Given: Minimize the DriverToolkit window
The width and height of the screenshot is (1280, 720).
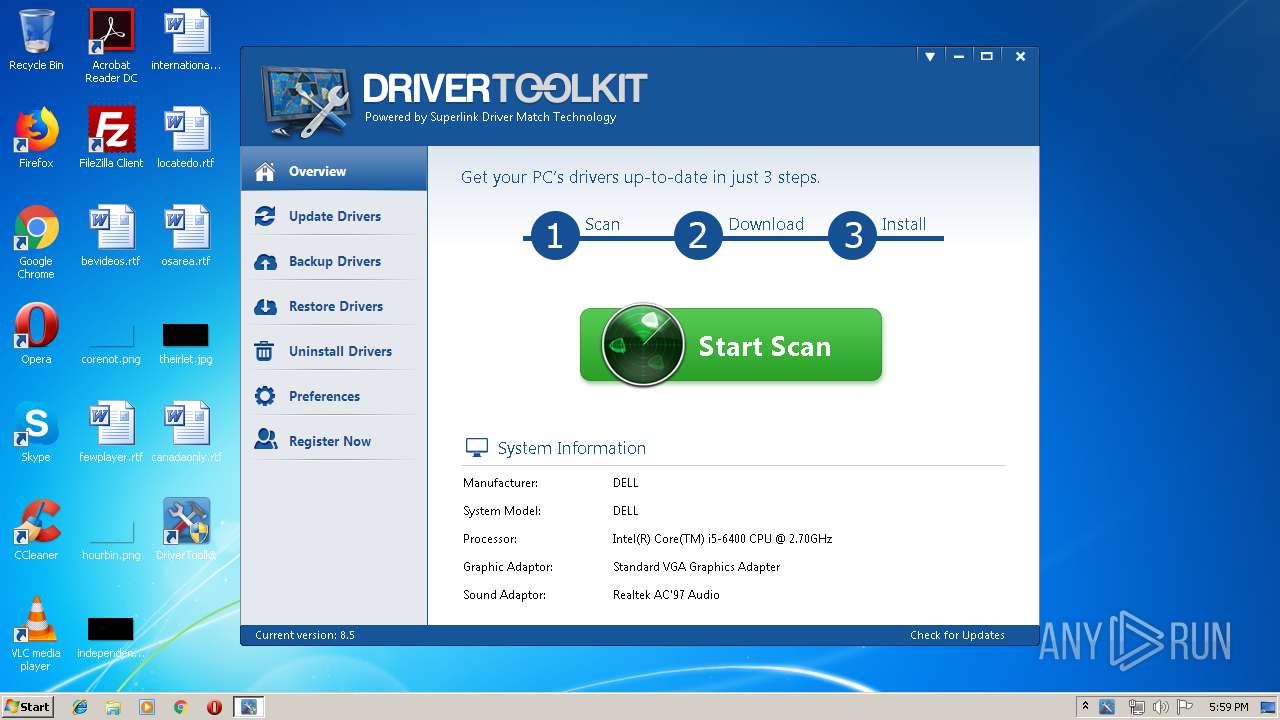Looking at the screenshot, I should (958, 57).
